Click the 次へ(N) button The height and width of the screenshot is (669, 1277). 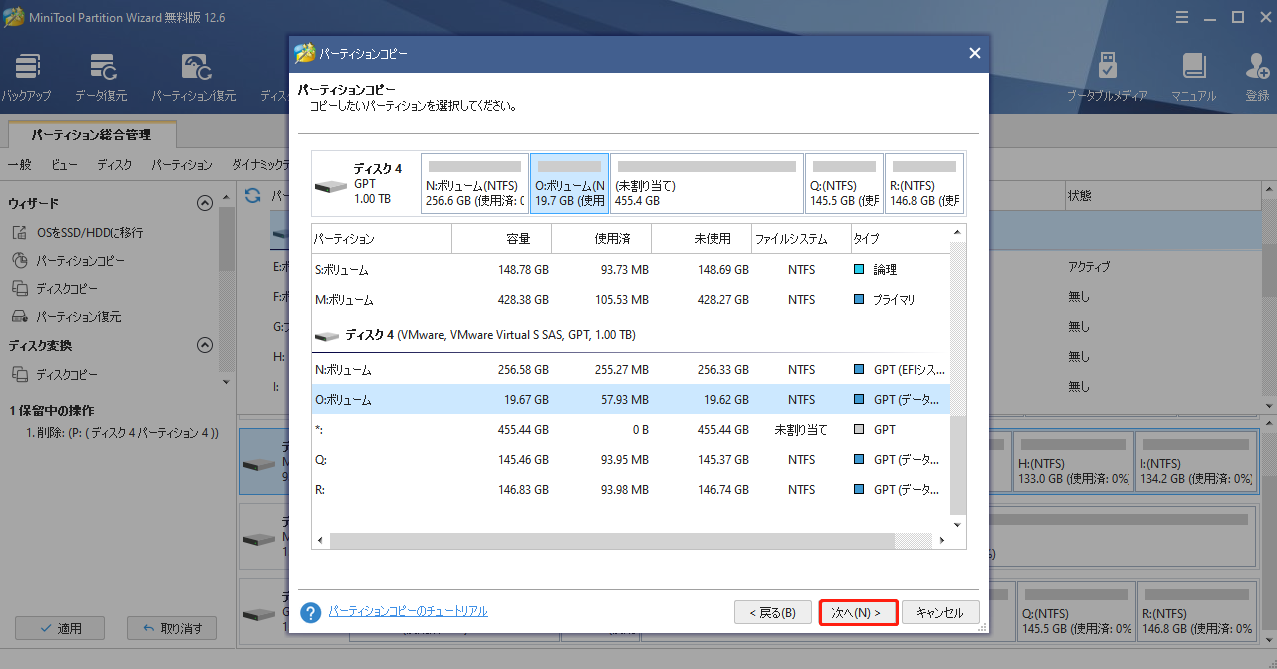tap(857, 611)
